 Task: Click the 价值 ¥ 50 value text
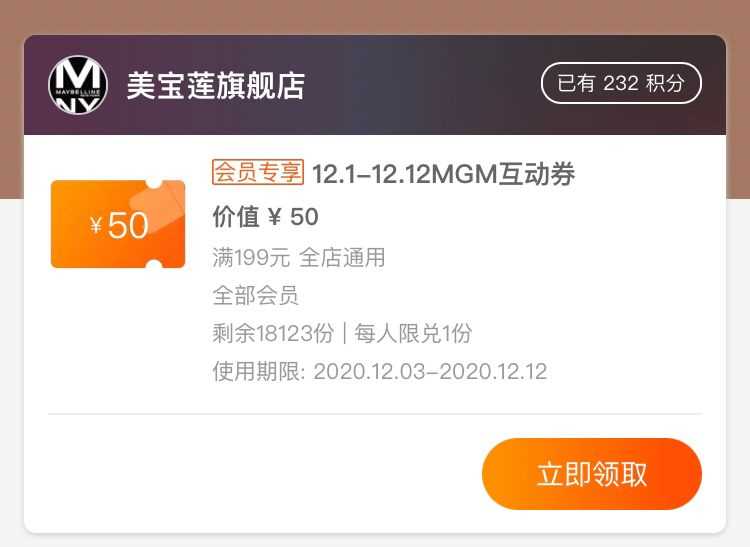[265, 217]
